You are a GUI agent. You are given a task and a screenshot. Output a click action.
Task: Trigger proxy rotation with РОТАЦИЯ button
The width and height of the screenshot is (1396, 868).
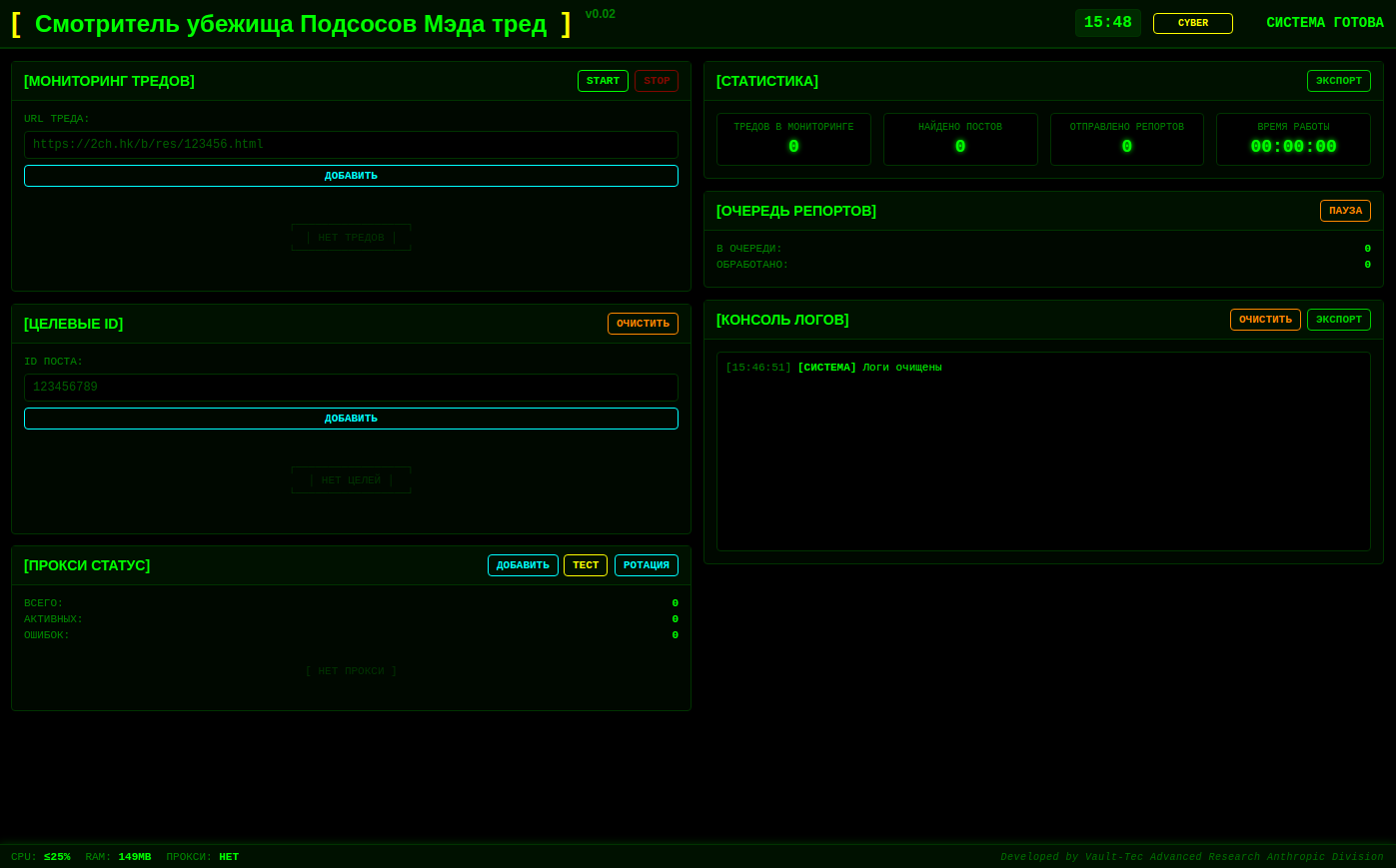point(647,565)
